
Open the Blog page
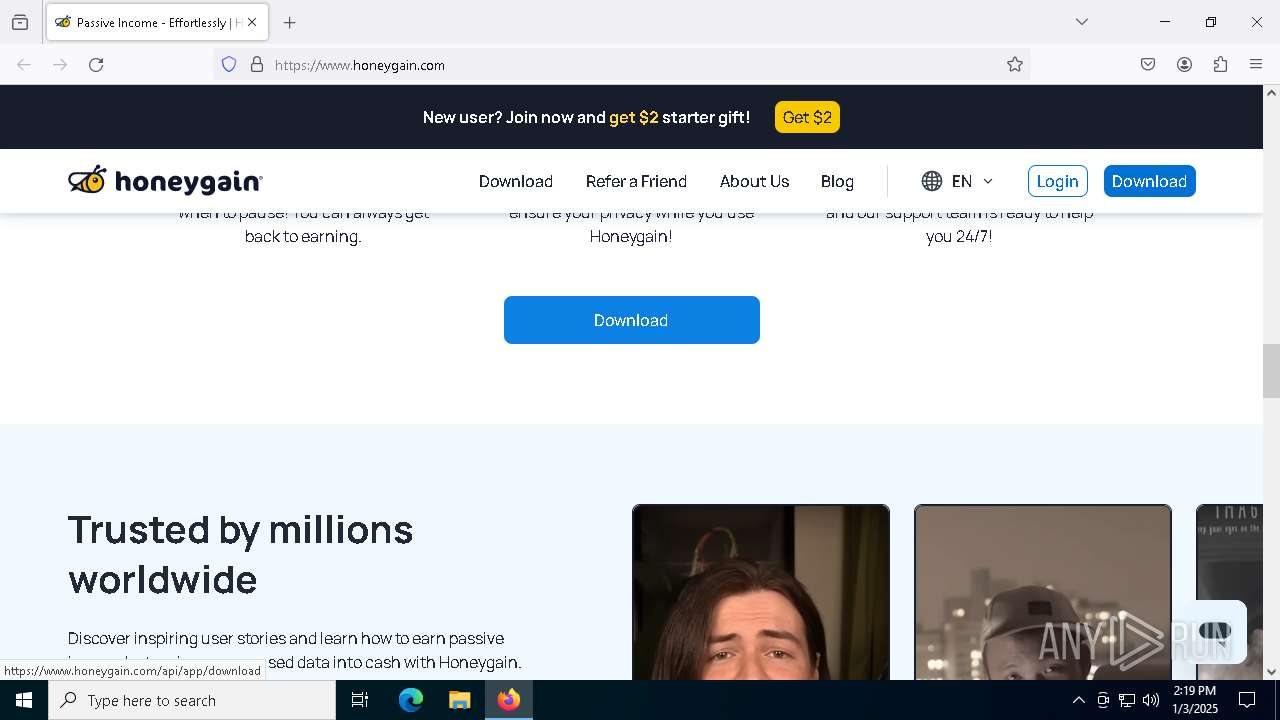pos(837,181)
